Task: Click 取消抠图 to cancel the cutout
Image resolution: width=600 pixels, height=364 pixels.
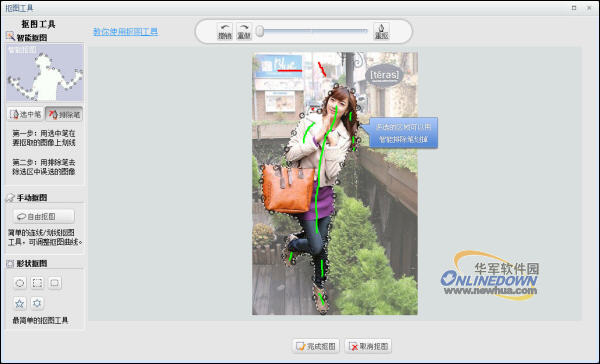Action: [368, 346]
